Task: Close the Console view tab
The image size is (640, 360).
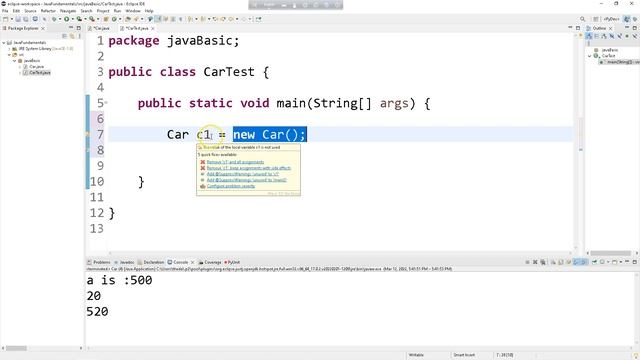Action: coord(193,262)
